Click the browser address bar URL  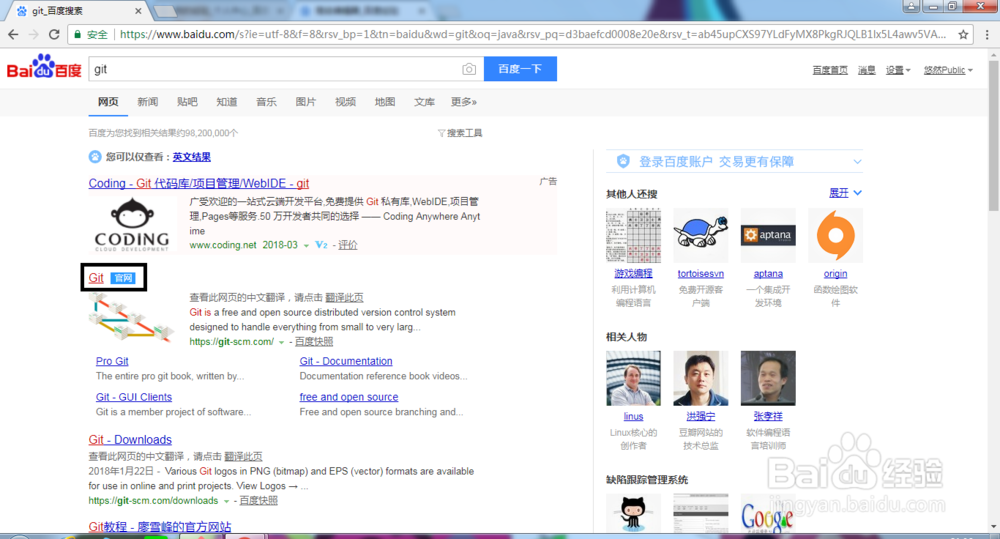(x=533, y=34)
